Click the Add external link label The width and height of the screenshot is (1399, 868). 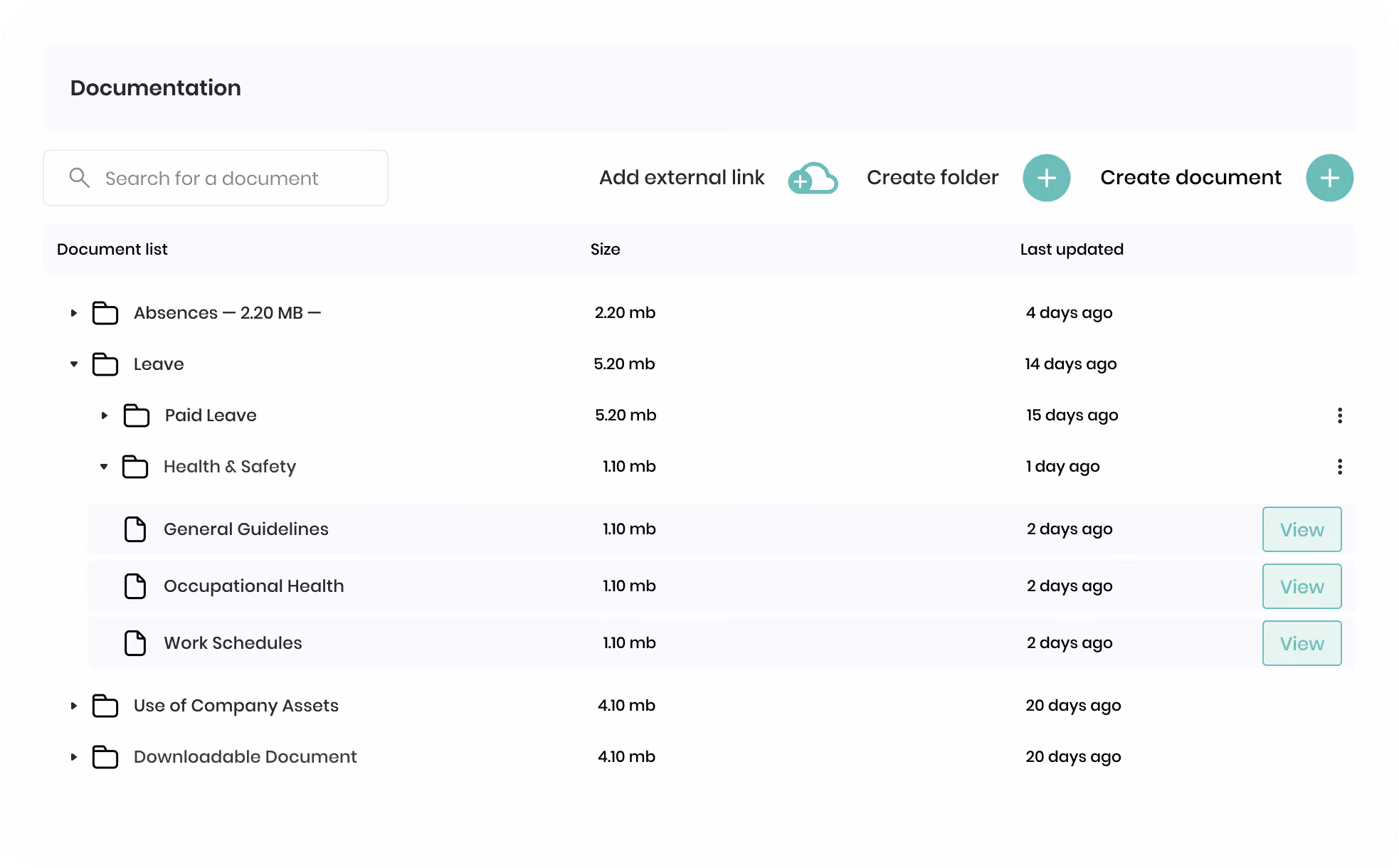pyautogui.click(x=682, y=178)
